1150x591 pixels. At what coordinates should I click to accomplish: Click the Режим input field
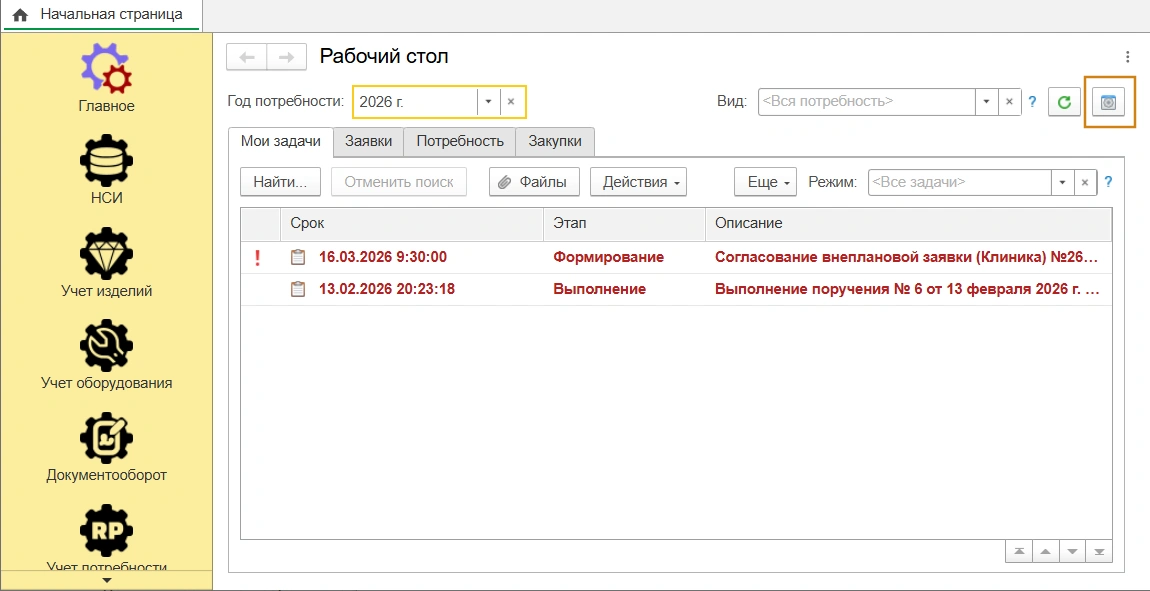(x=959, y=182)
